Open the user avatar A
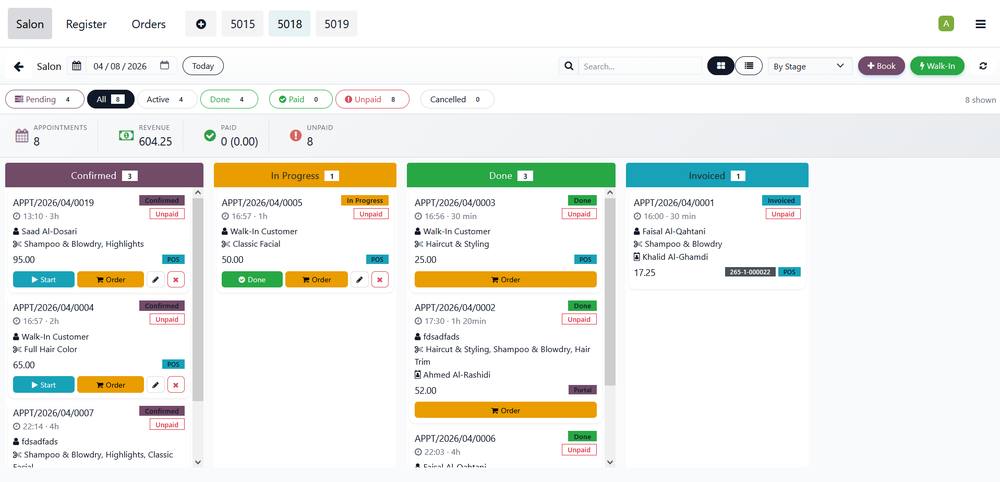 [946, 24]
